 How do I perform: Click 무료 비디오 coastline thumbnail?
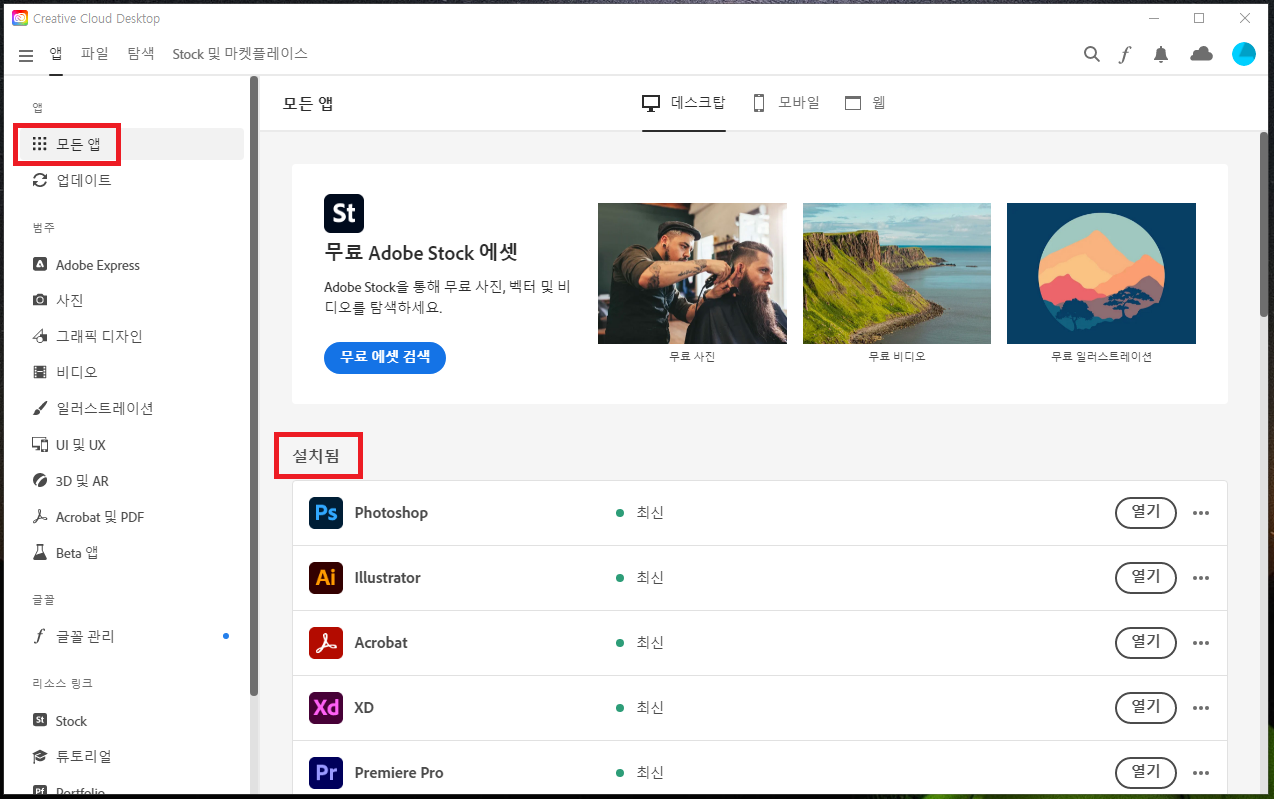[x=897, y=273]
